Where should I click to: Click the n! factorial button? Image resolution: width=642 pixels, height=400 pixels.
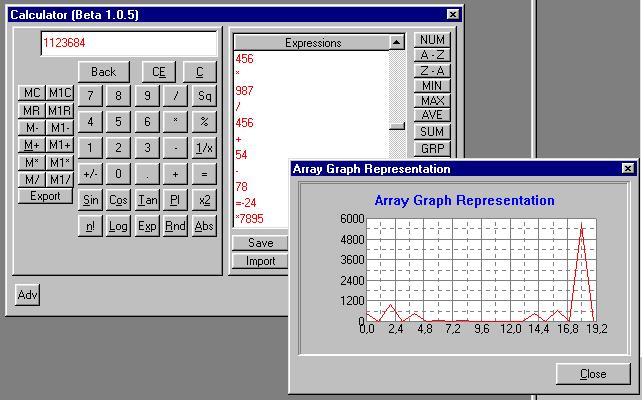click(x=90, y=226)
